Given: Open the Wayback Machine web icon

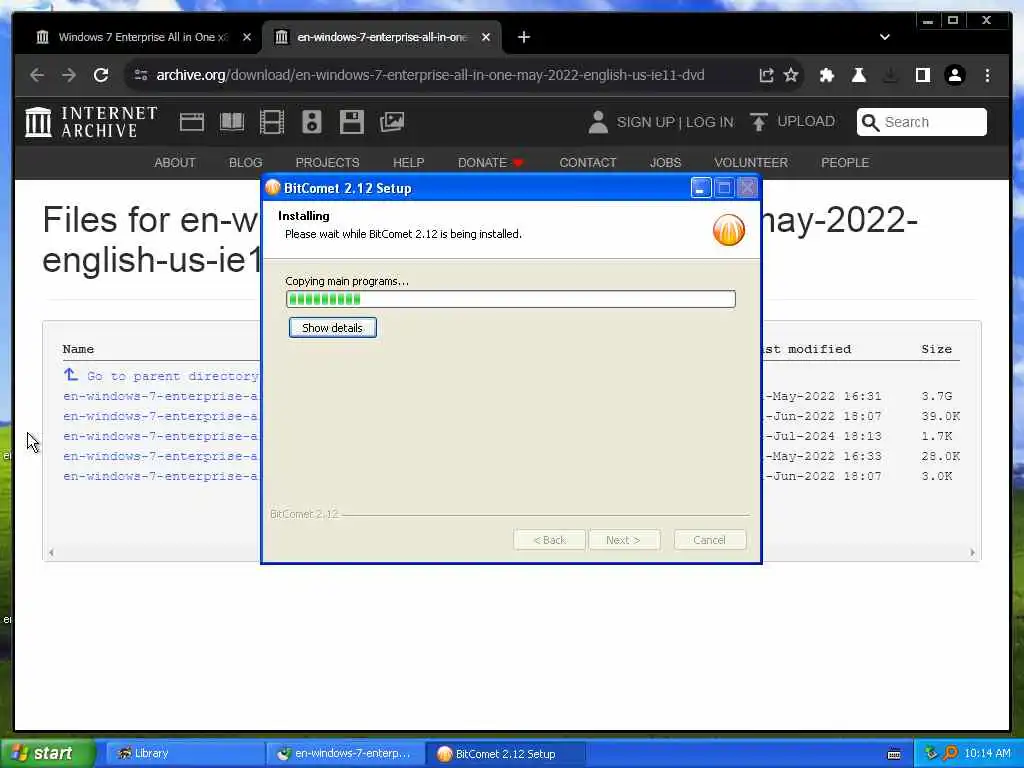Looking at the screenshot, I should click(192, 122).
